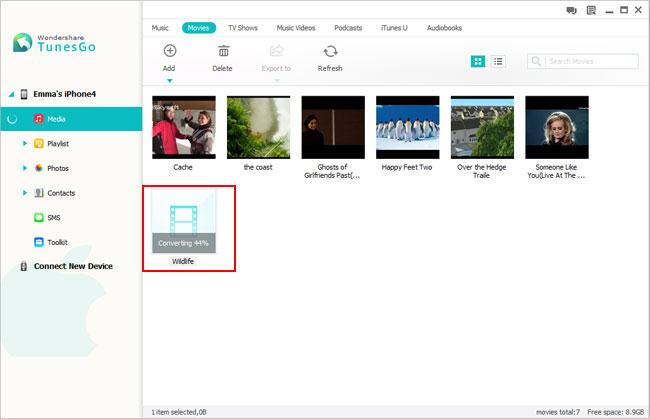The height and width of the screenshot is (419, 650).
Task: Expand the Photos tree item
Action: 24,168
